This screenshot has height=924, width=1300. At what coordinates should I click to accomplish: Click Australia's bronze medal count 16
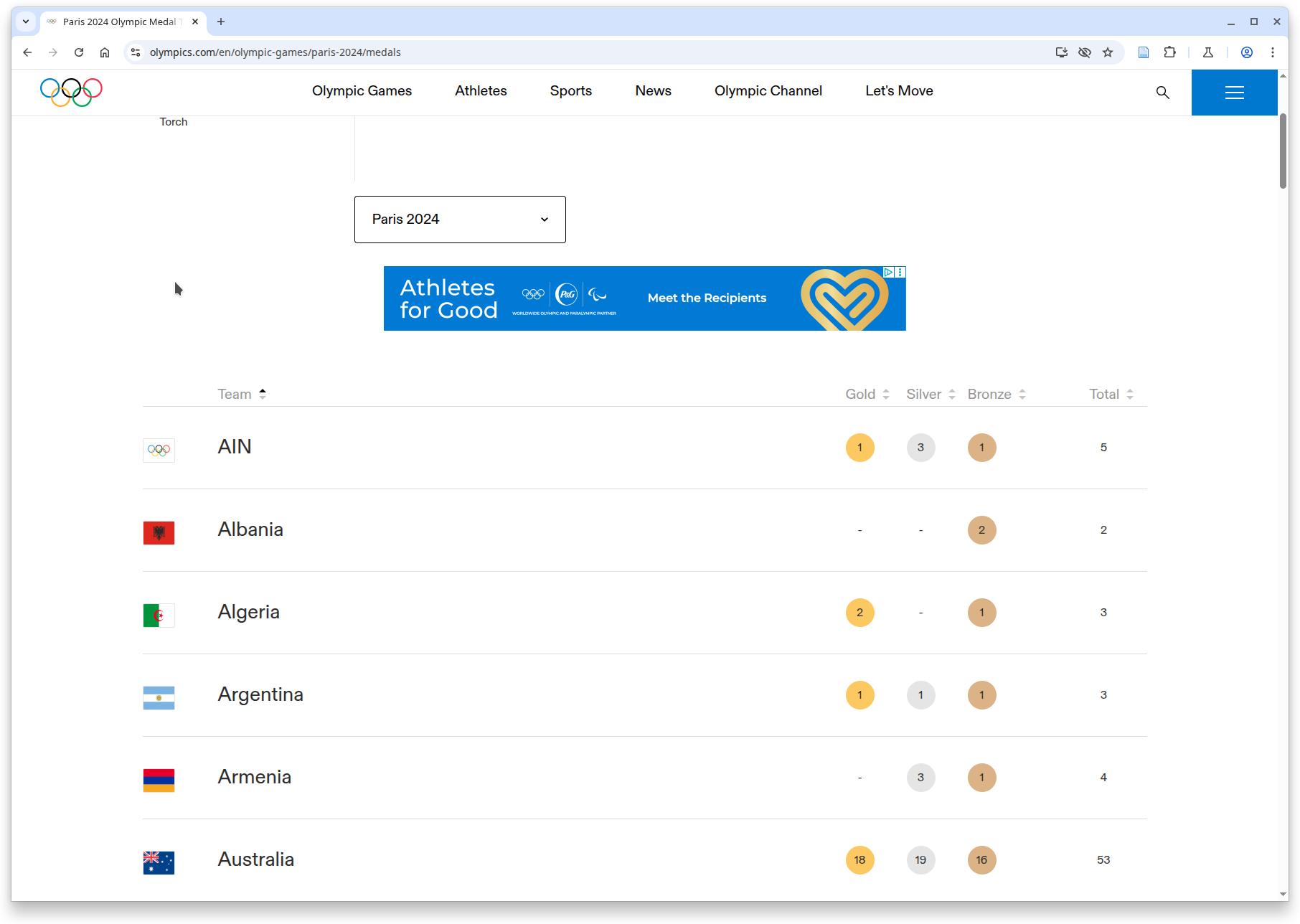coord(981,860)
